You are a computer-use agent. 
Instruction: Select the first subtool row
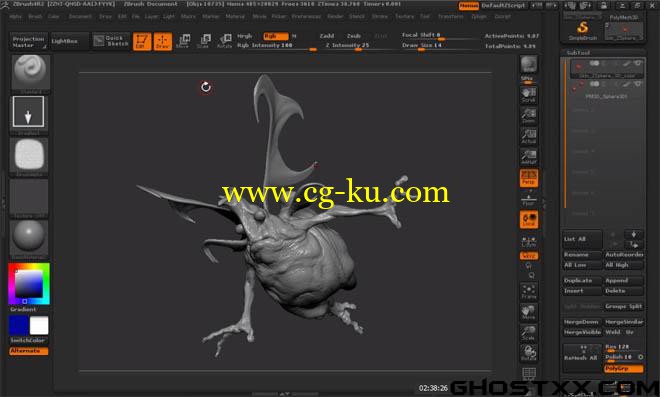coord(607,69)
